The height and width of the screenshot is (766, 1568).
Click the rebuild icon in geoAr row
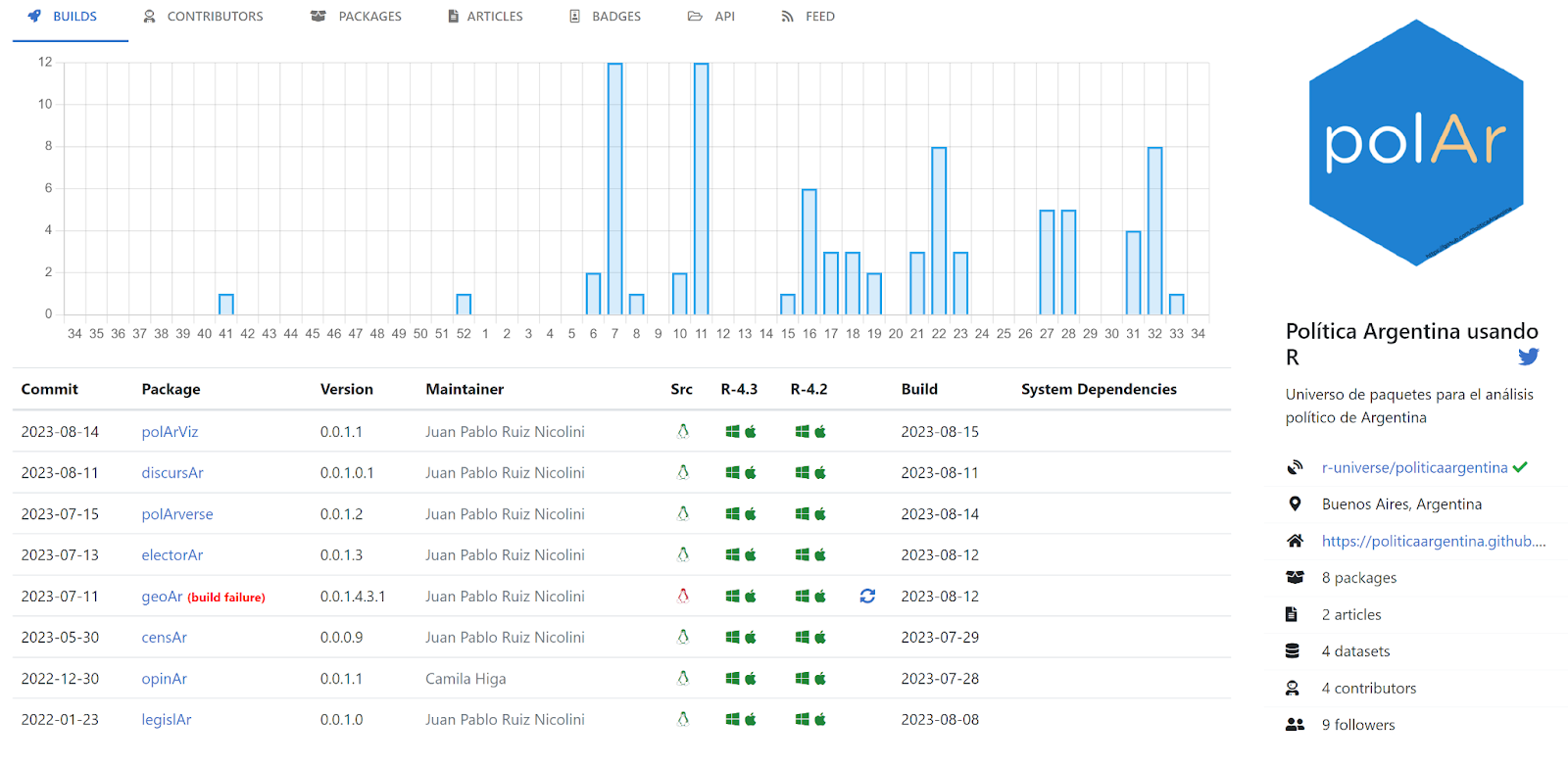coord(867,596)
